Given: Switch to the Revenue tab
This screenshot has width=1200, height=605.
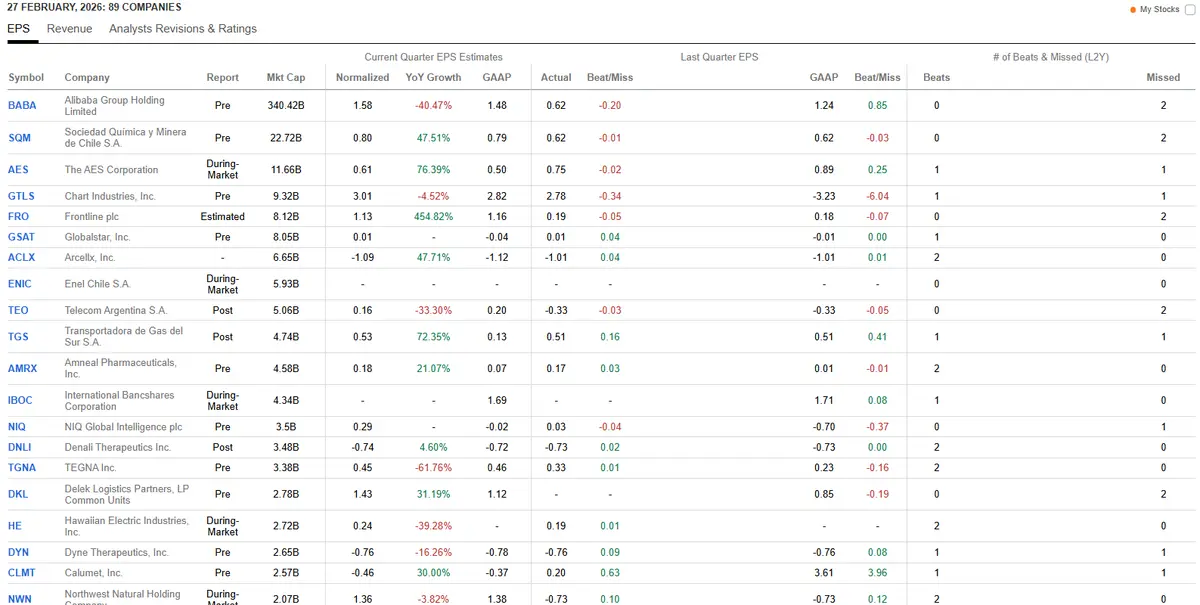Looking at the screenshot, I should click(69, 29).
